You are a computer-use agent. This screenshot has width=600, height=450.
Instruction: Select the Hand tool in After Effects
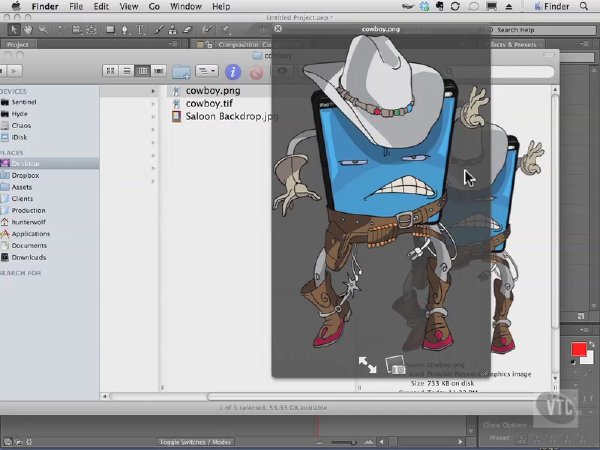tap(28, 29)
